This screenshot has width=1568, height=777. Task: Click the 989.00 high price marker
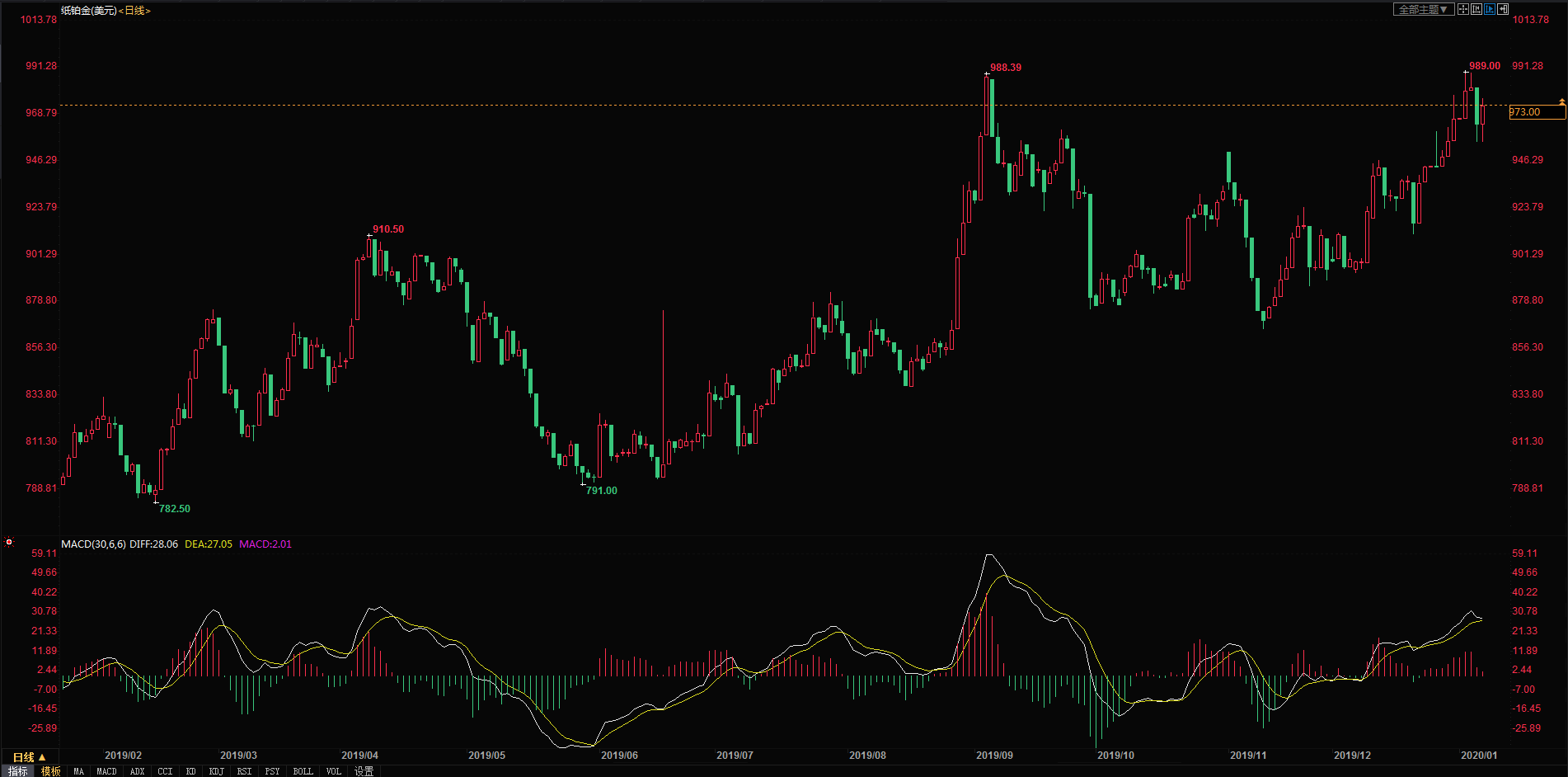click(x=1485, y=66)
